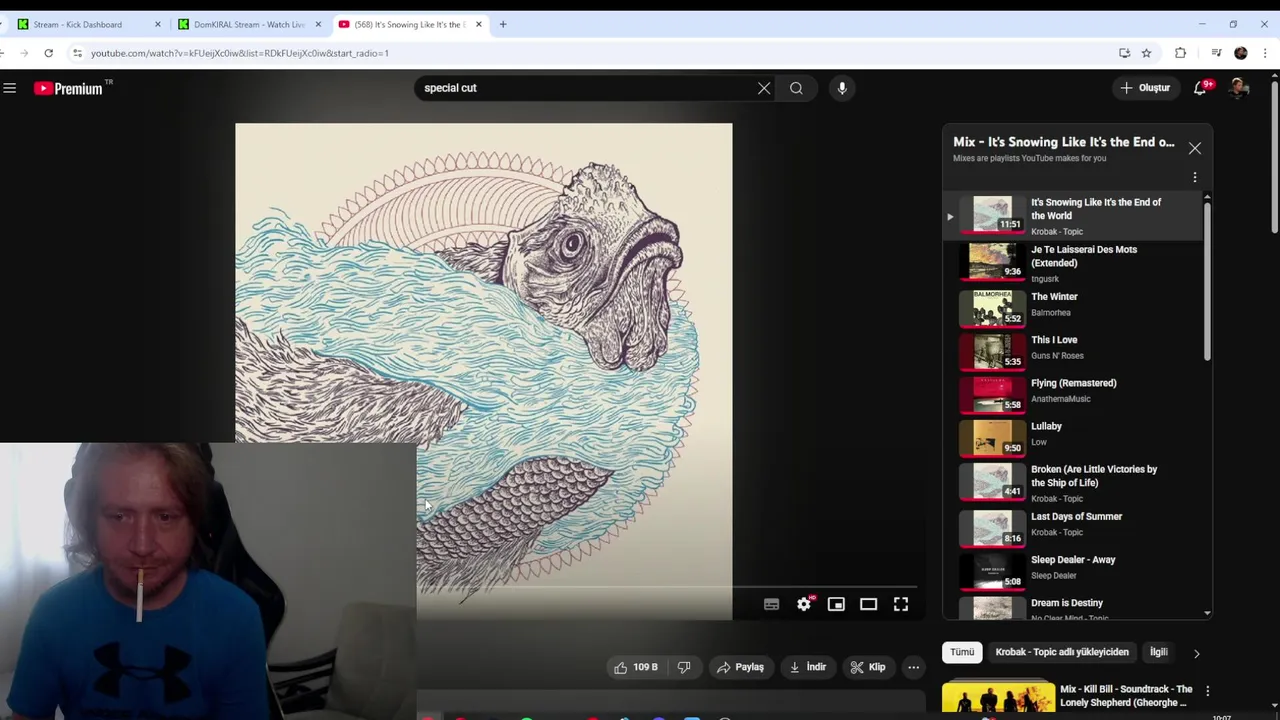Viewport: 1280px width, 720px height.
Task: Select the Tümü filter chip
Action: coord(962,652)
